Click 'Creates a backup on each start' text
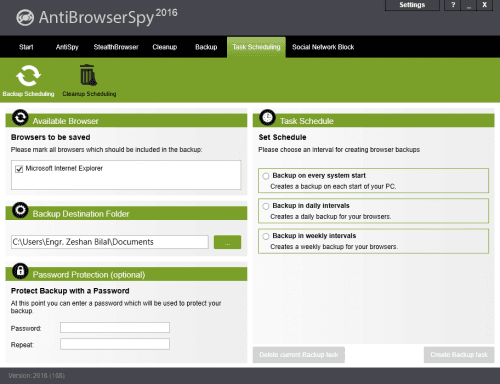500x384 pixels. (333, 187)
